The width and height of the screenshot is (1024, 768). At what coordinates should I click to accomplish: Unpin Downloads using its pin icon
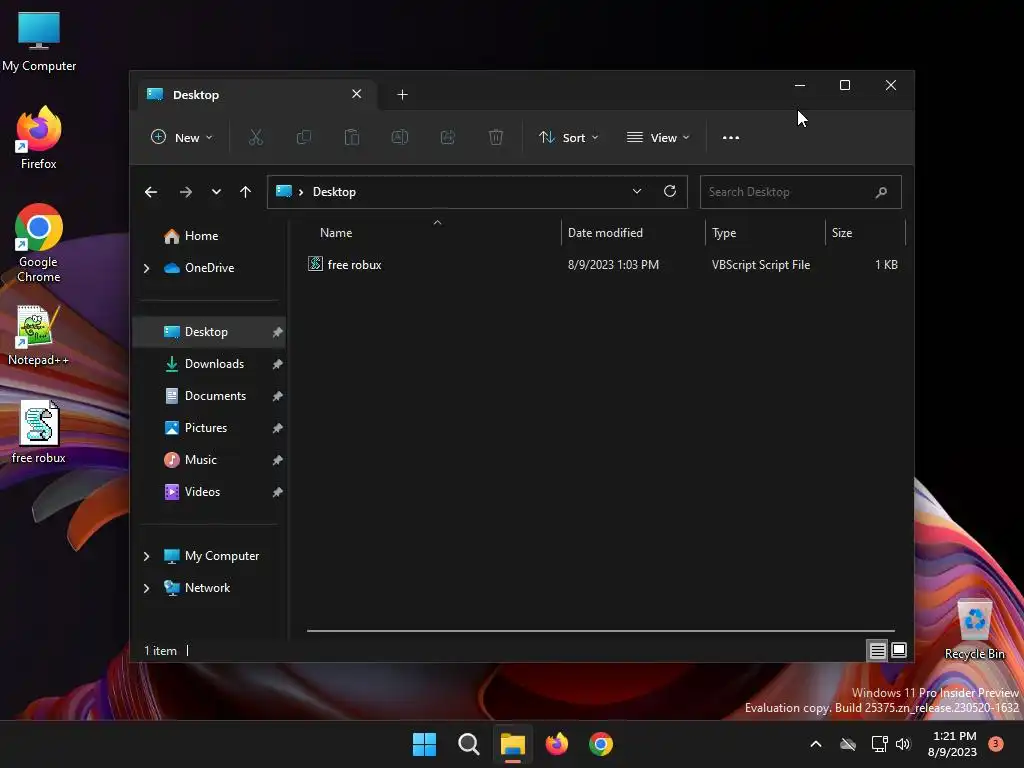(278, 364)
